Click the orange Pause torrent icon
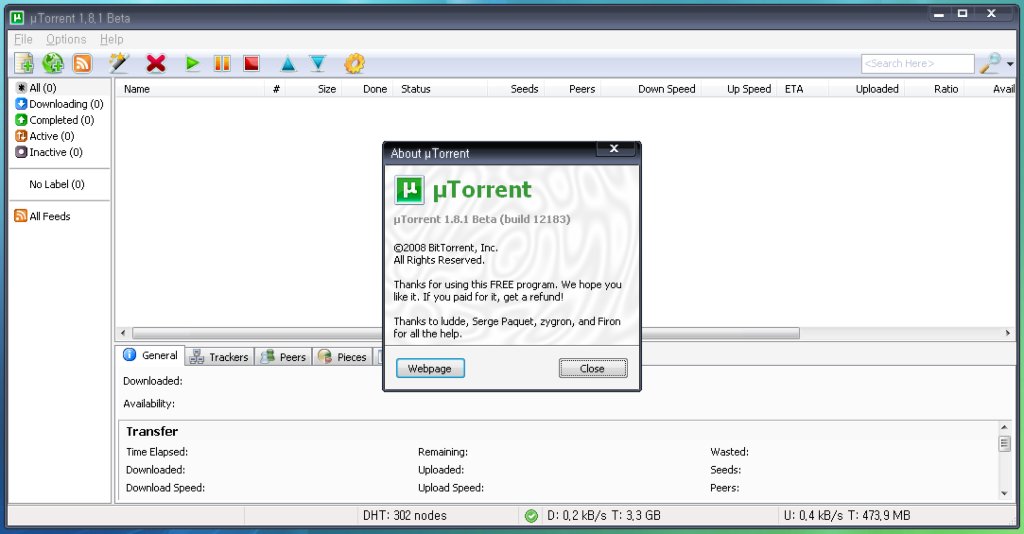 (x=222, y=63)
